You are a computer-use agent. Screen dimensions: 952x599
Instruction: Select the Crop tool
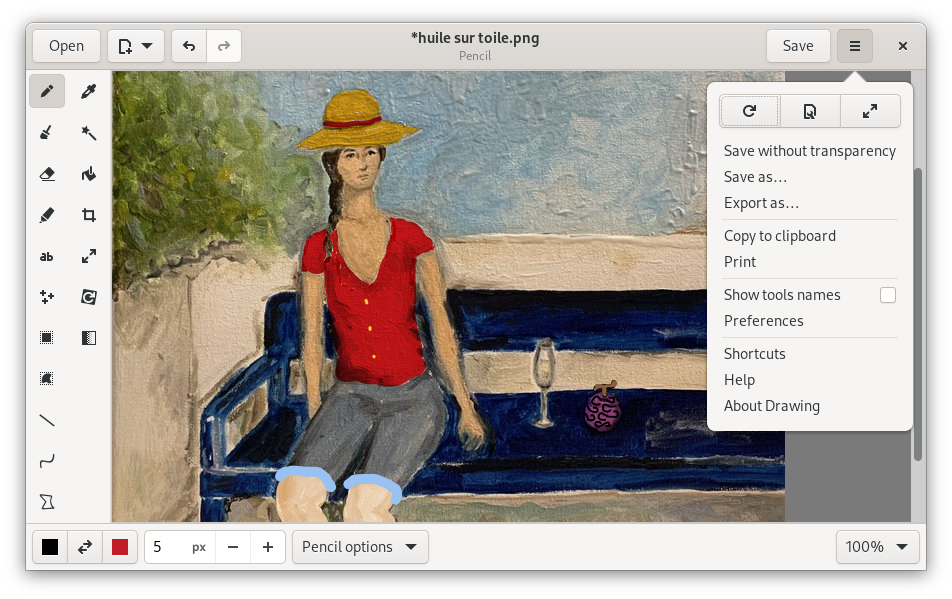[x=89, y=215]
